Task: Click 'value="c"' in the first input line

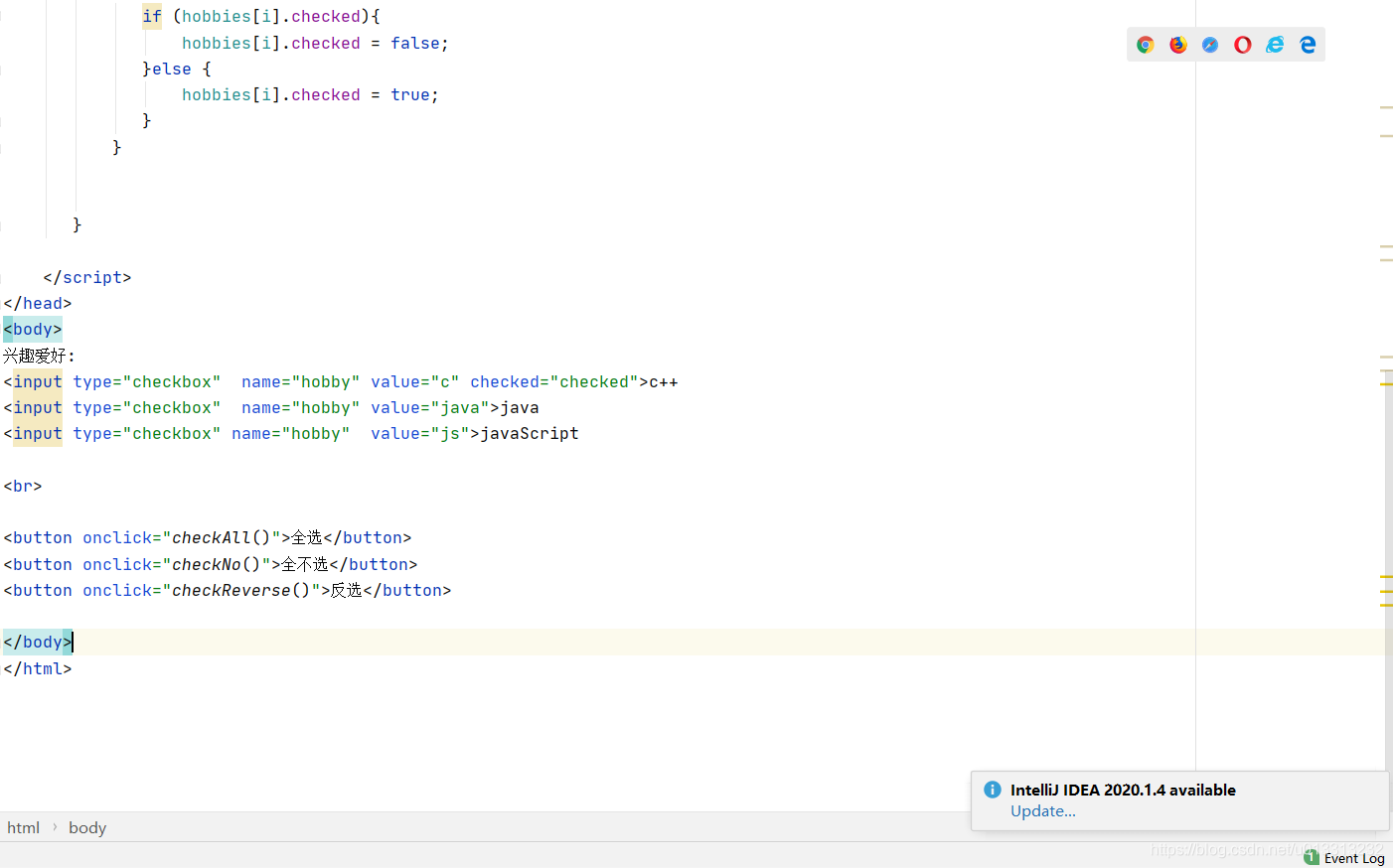Action: (415, 381)
